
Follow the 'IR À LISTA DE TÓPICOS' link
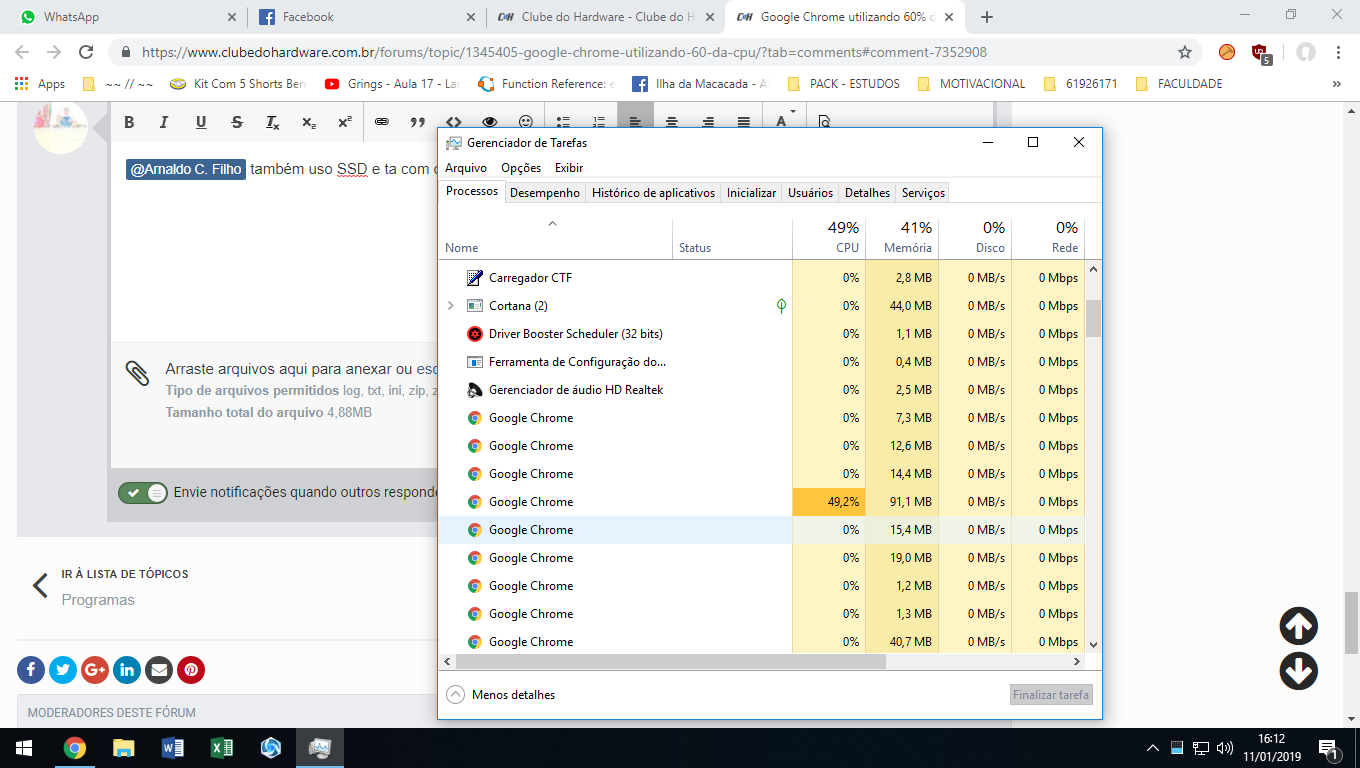pyautogui.click(x=125, y=574)
